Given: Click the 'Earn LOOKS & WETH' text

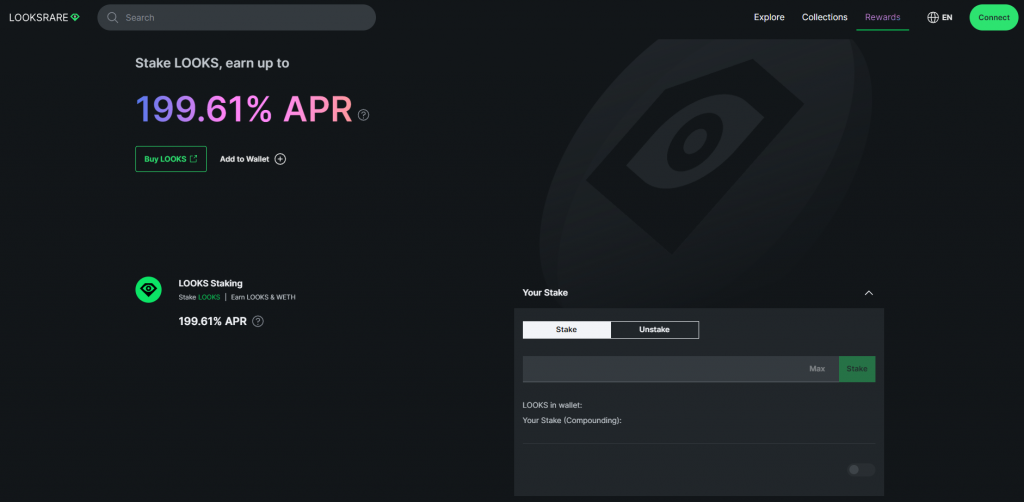Looking at the screenshot, I should pyautogui.click(x=263, y=297).
